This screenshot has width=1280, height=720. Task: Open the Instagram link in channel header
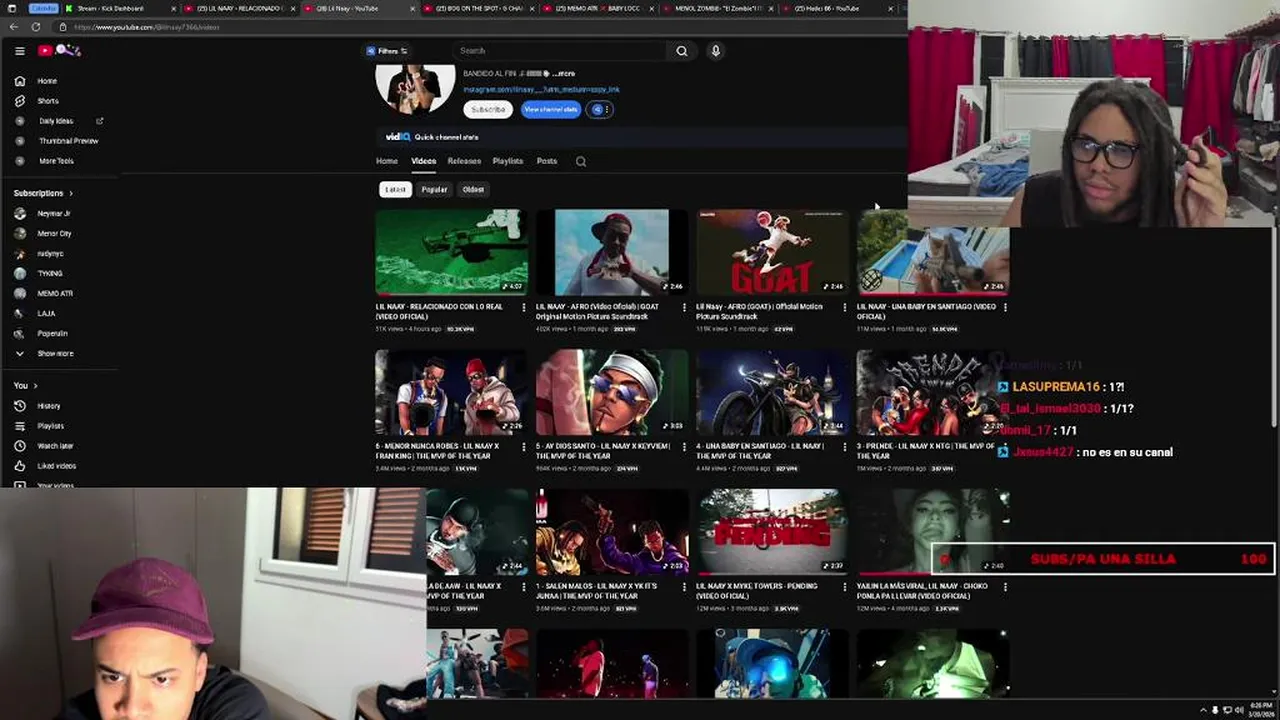coord(541,89)
